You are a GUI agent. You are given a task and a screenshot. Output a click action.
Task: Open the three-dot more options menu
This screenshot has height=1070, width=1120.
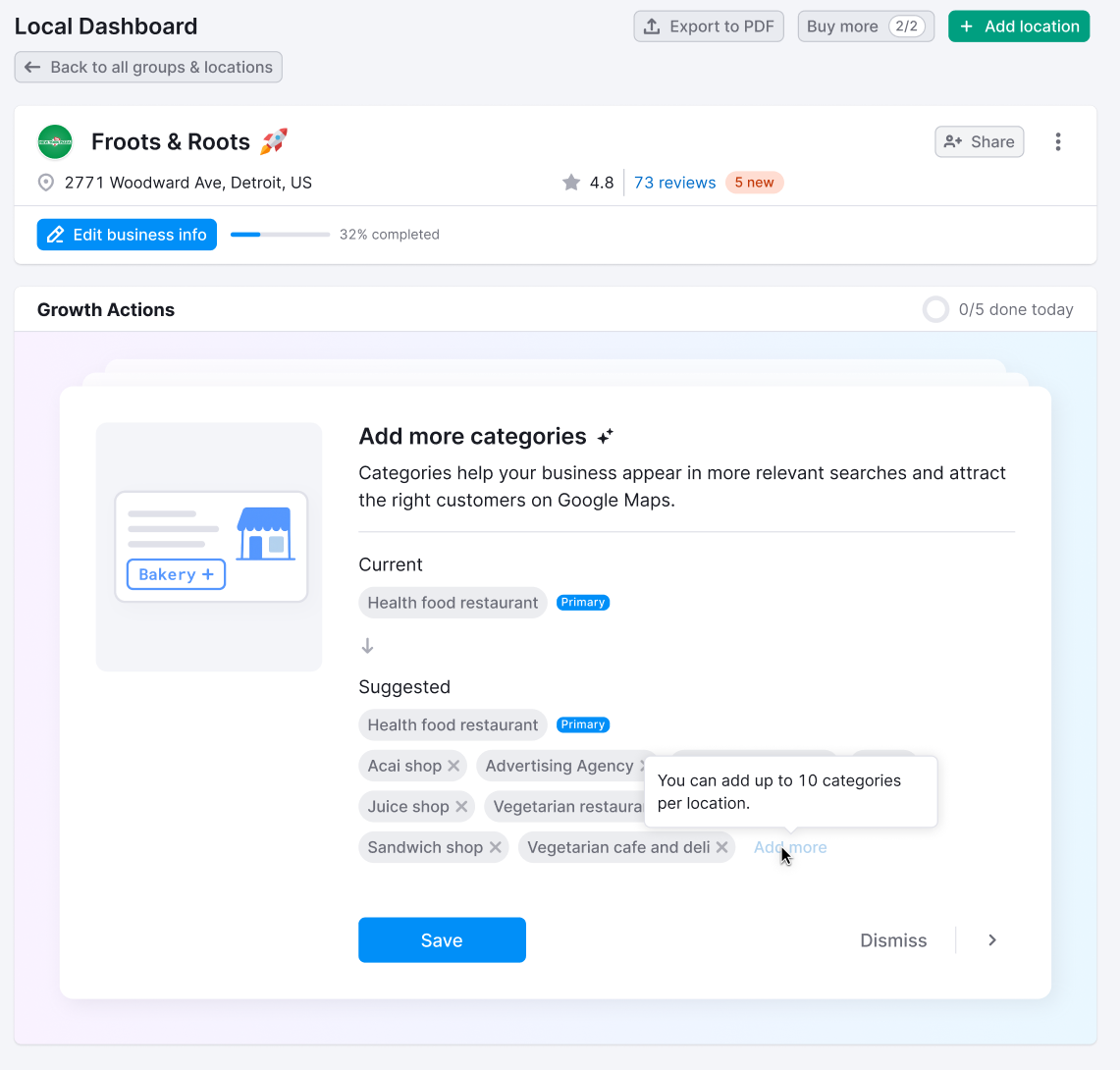1057,142
